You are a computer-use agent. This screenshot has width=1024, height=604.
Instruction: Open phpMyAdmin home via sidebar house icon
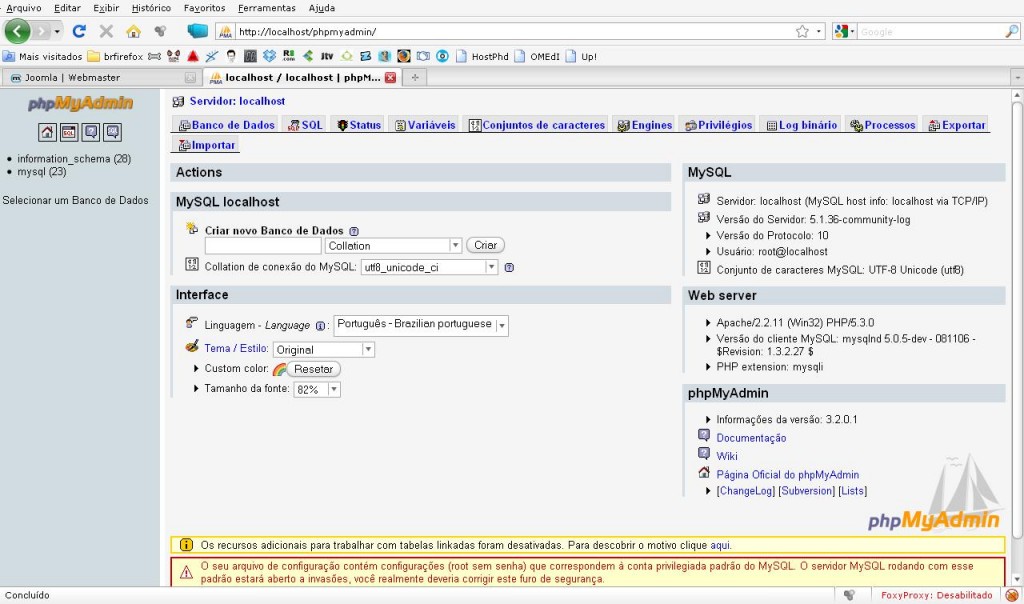[47, 133]
